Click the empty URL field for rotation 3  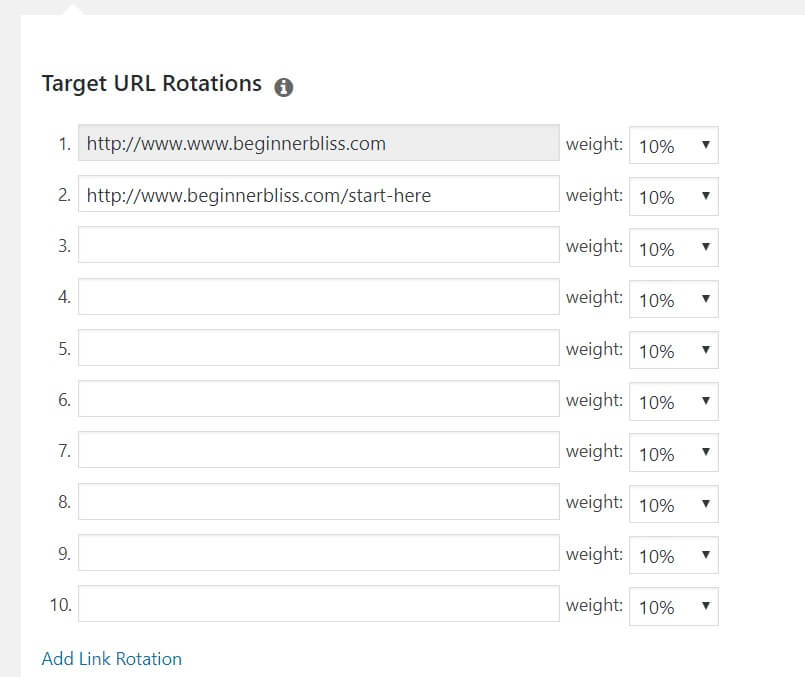318,246
